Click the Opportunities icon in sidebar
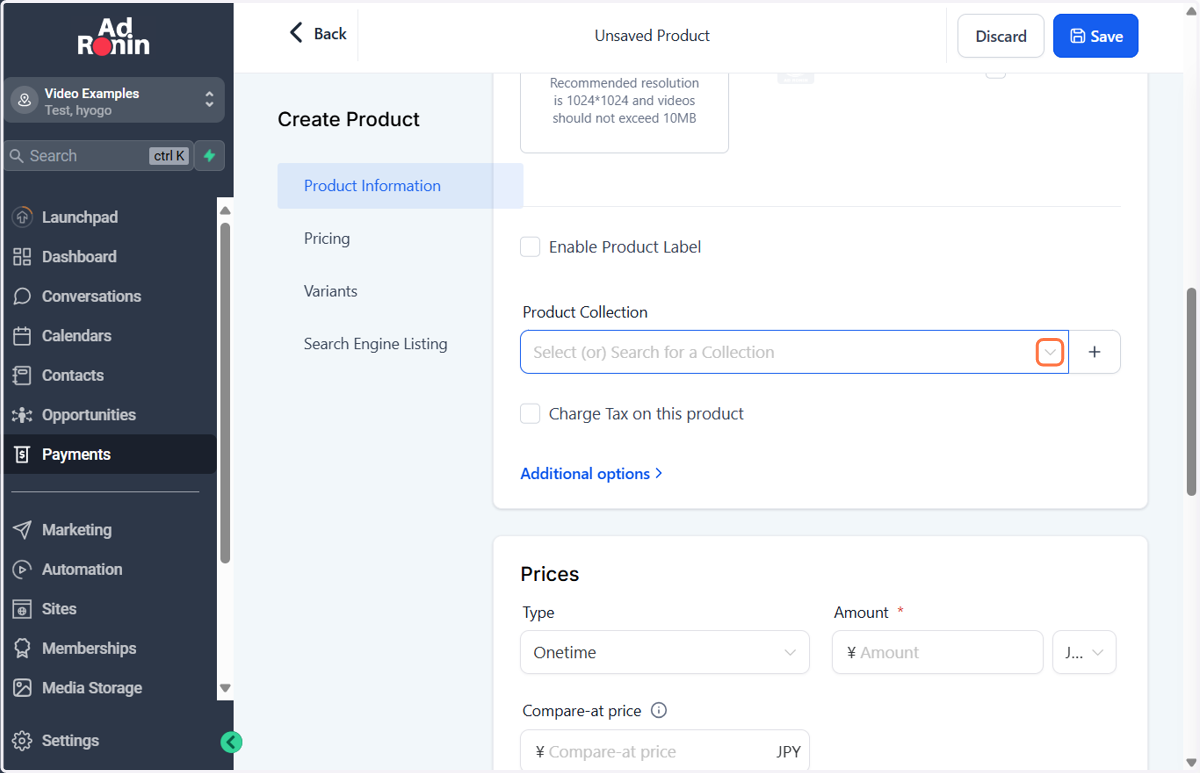Image resolution: width=1200 pixels, height=773 pixels. (x=22, y=415)
